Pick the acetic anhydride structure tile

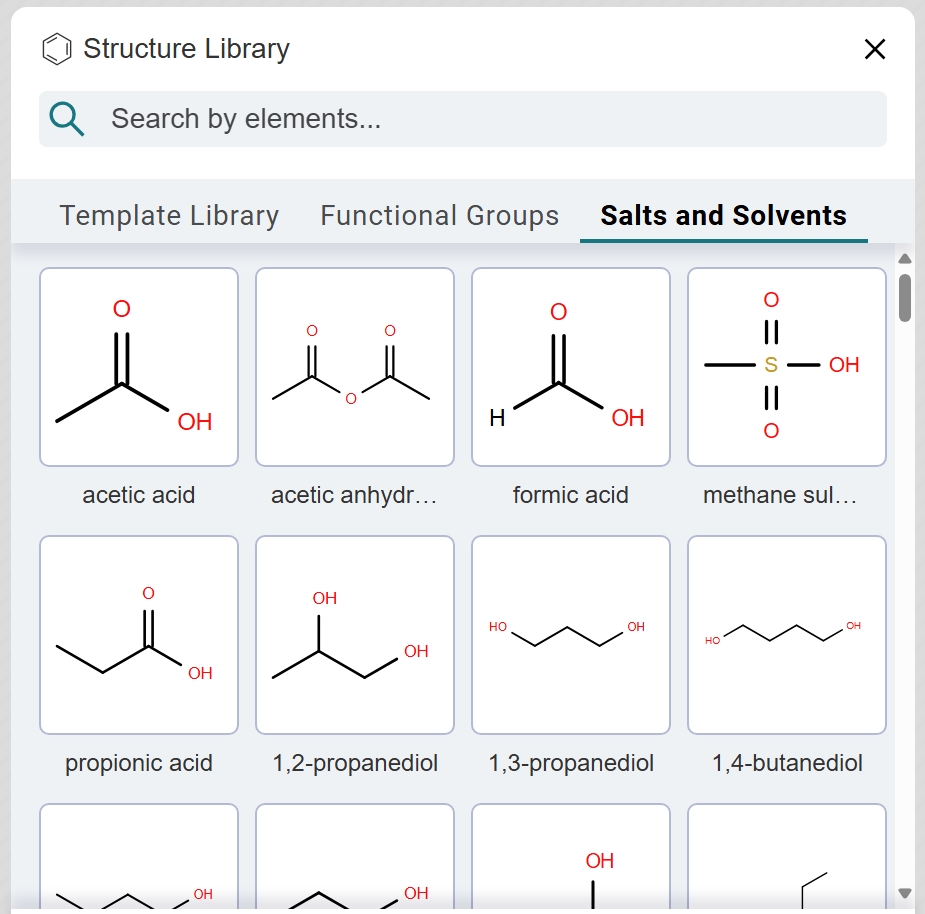coord(355,367)
